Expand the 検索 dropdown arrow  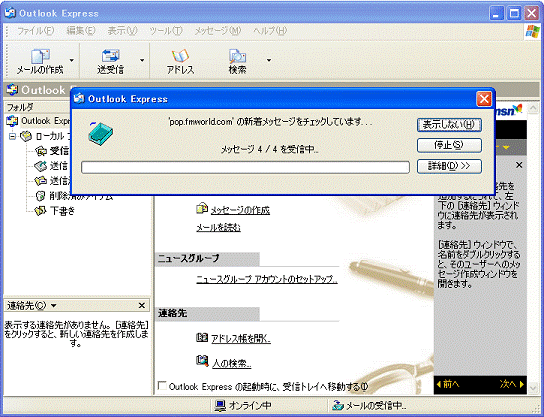(269, 60)
